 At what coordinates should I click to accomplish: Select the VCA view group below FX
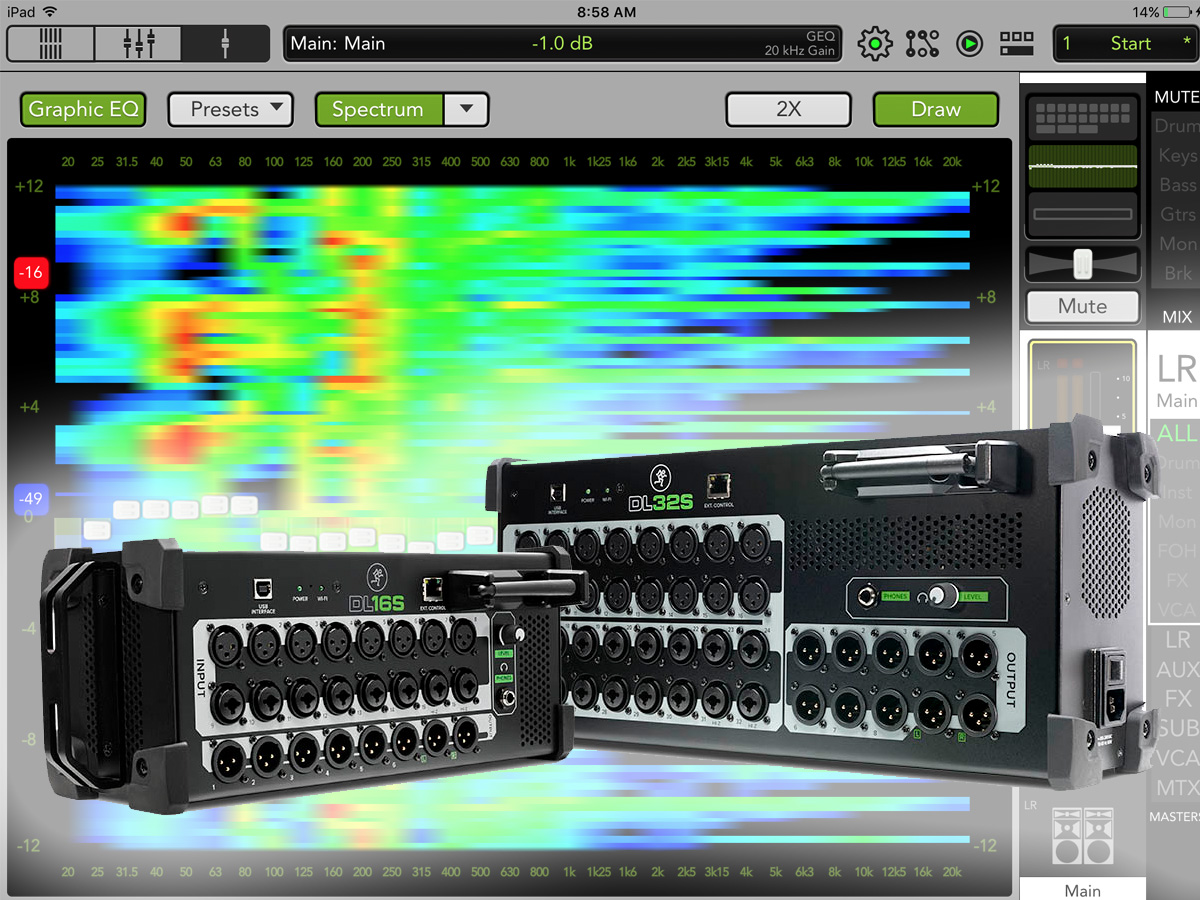tap(1176, 610)
